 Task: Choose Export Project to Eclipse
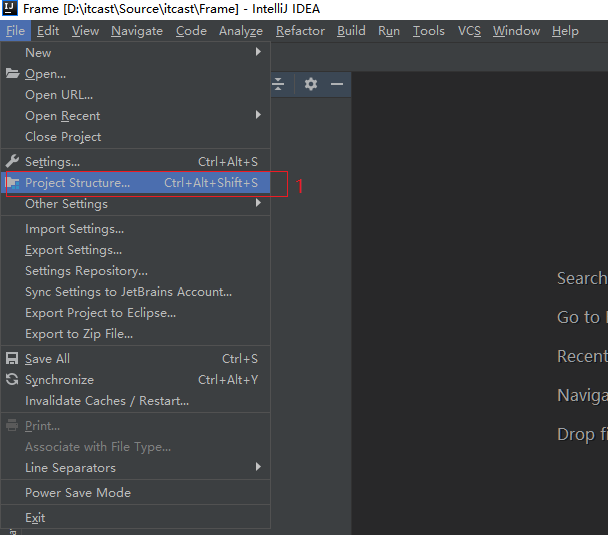point(100,313)
